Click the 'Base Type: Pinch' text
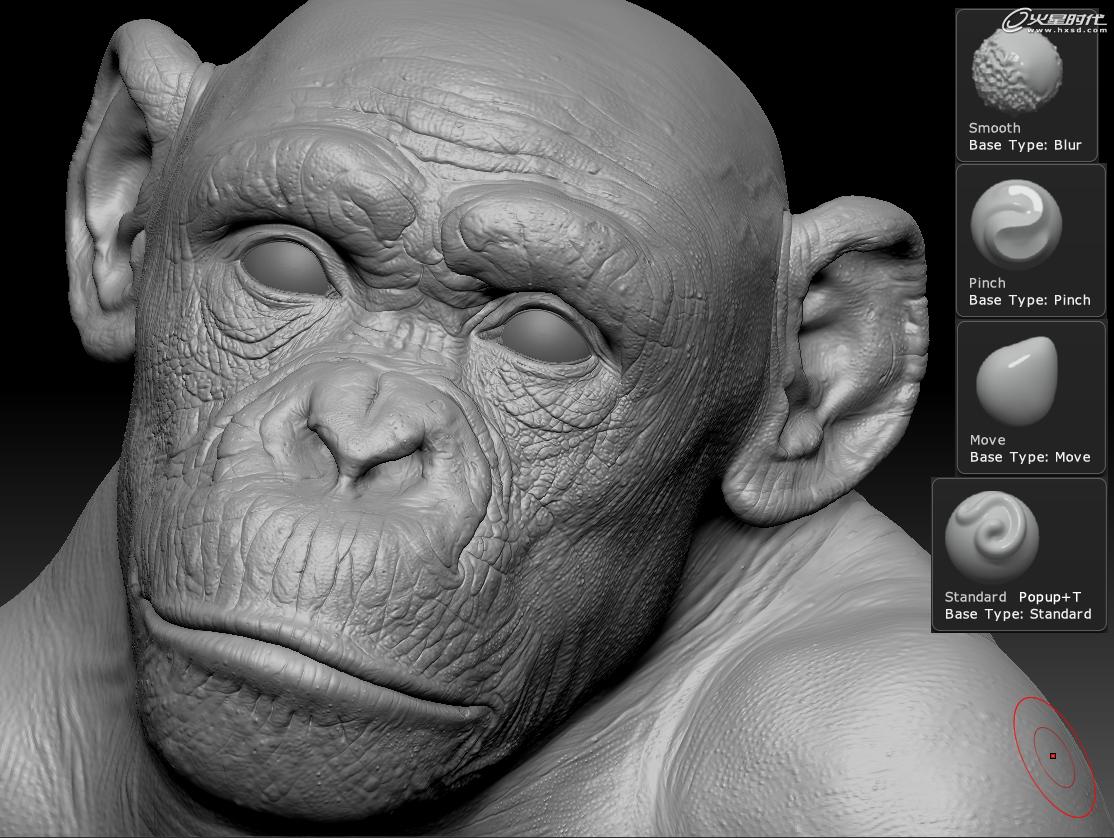The height and width of the screenshot is (838, 1114). tap(1029, 300)
